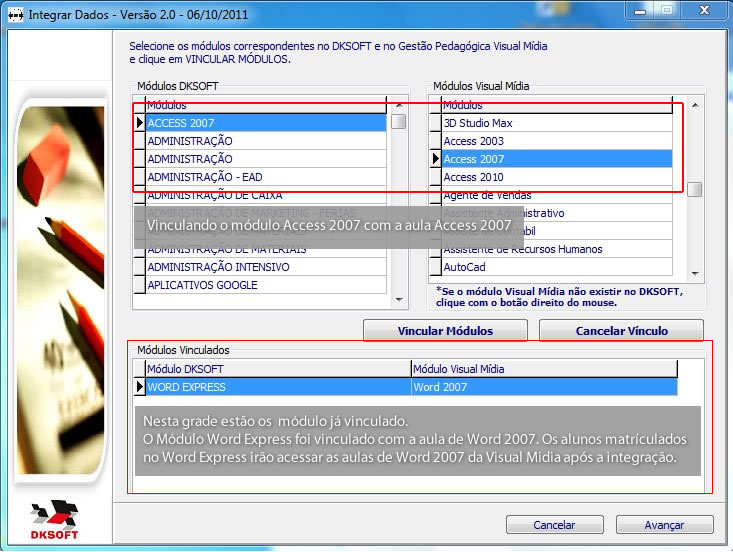Select ADMINISTRAÇÃO INTENSIVO module row
The height and width of the screenshot is (552, 733).
[266, 267]
